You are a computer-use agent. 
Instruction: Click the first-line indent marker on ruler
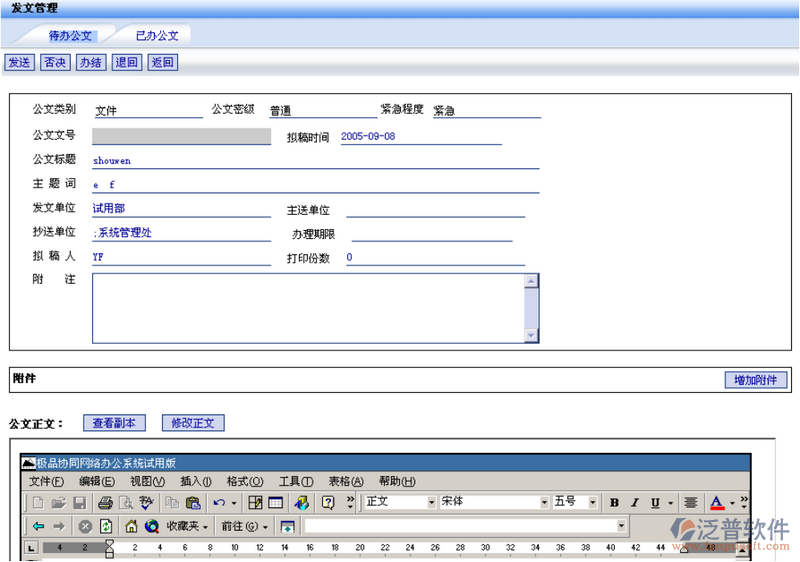tap(109, 544)
